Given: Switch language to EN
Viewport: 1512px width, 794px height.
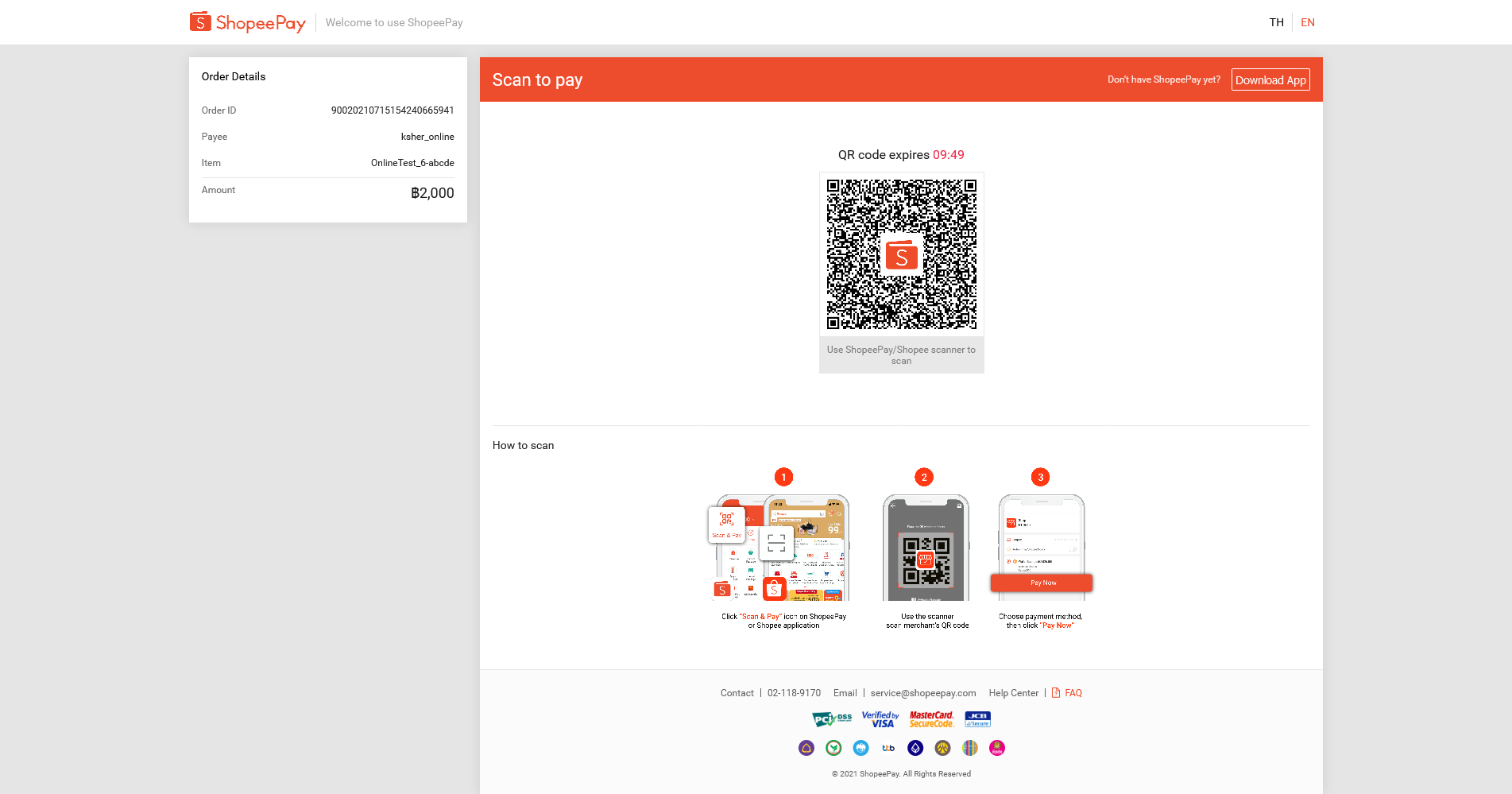Looking at the screenshot, I should pos(1308,22).
